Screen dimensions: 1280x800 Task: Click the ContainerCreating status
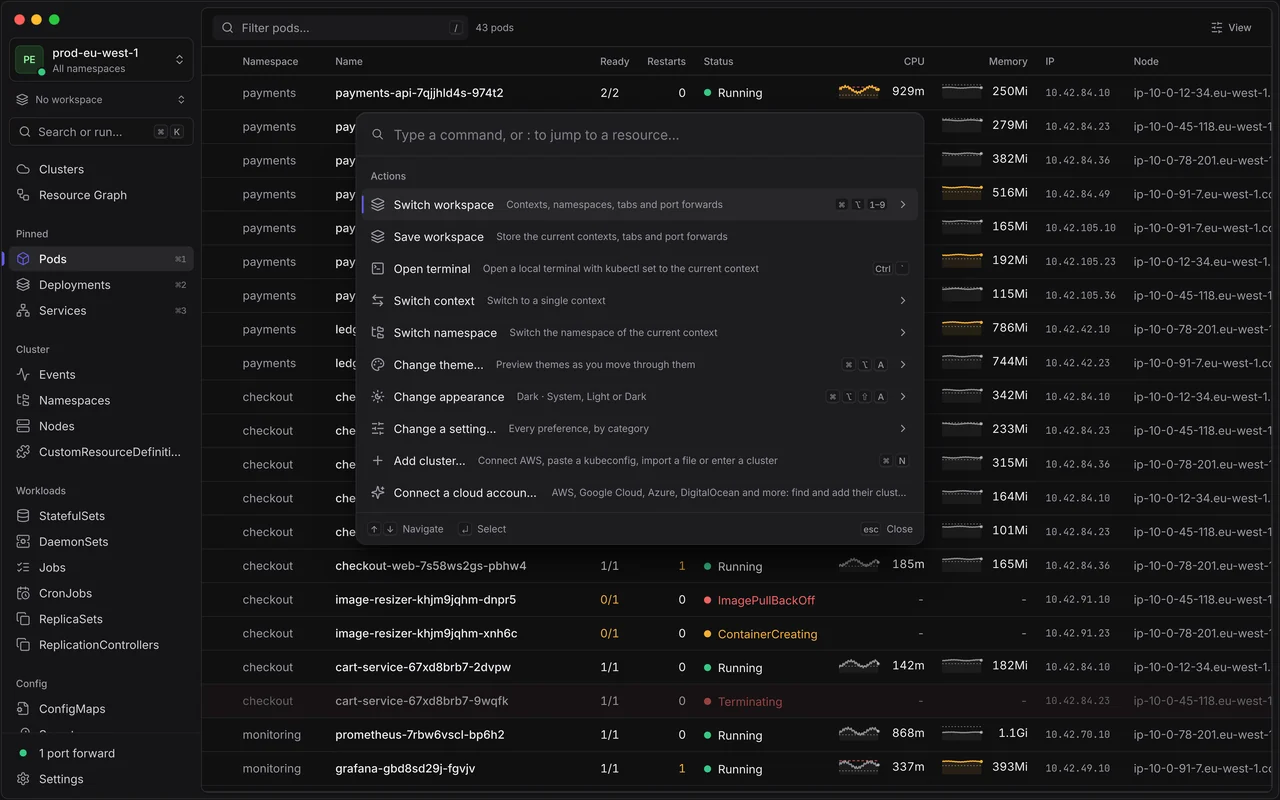[767, 634]
